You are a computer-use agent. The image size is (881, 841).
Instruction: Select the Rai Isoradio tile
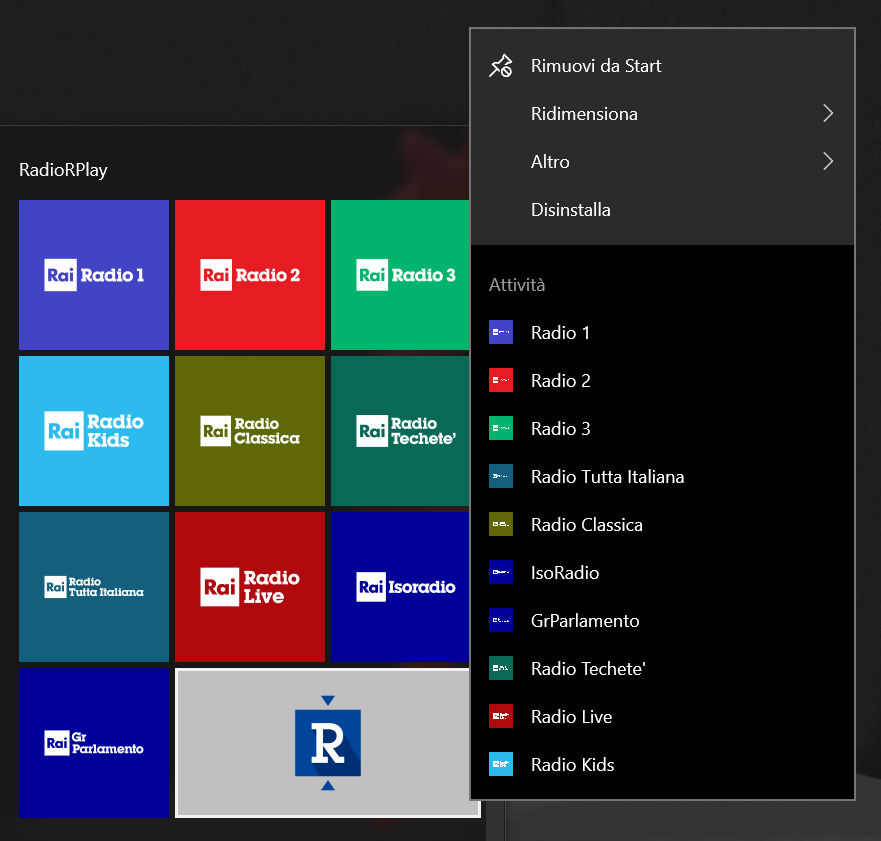pyautogui.click(x=400, y=587)
